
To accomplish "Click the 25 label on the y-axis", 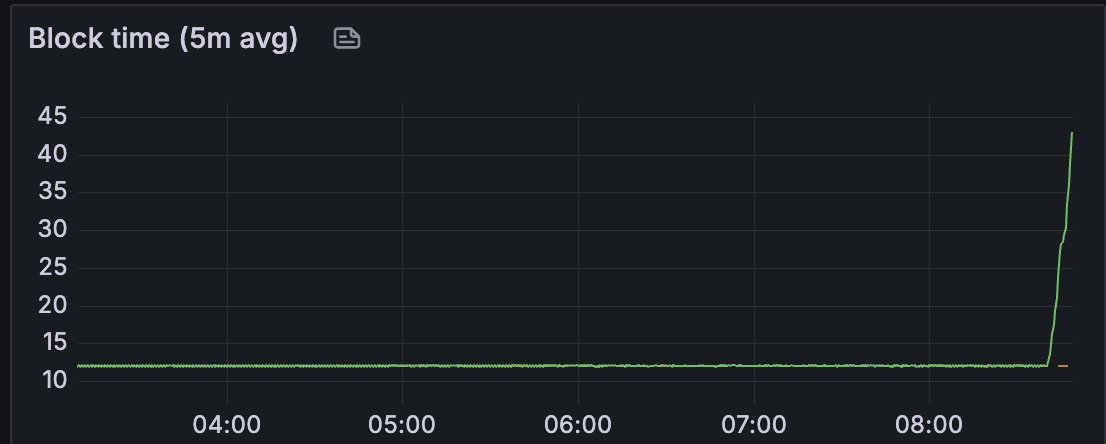I will pyautogui.click(x=52, y=267).
